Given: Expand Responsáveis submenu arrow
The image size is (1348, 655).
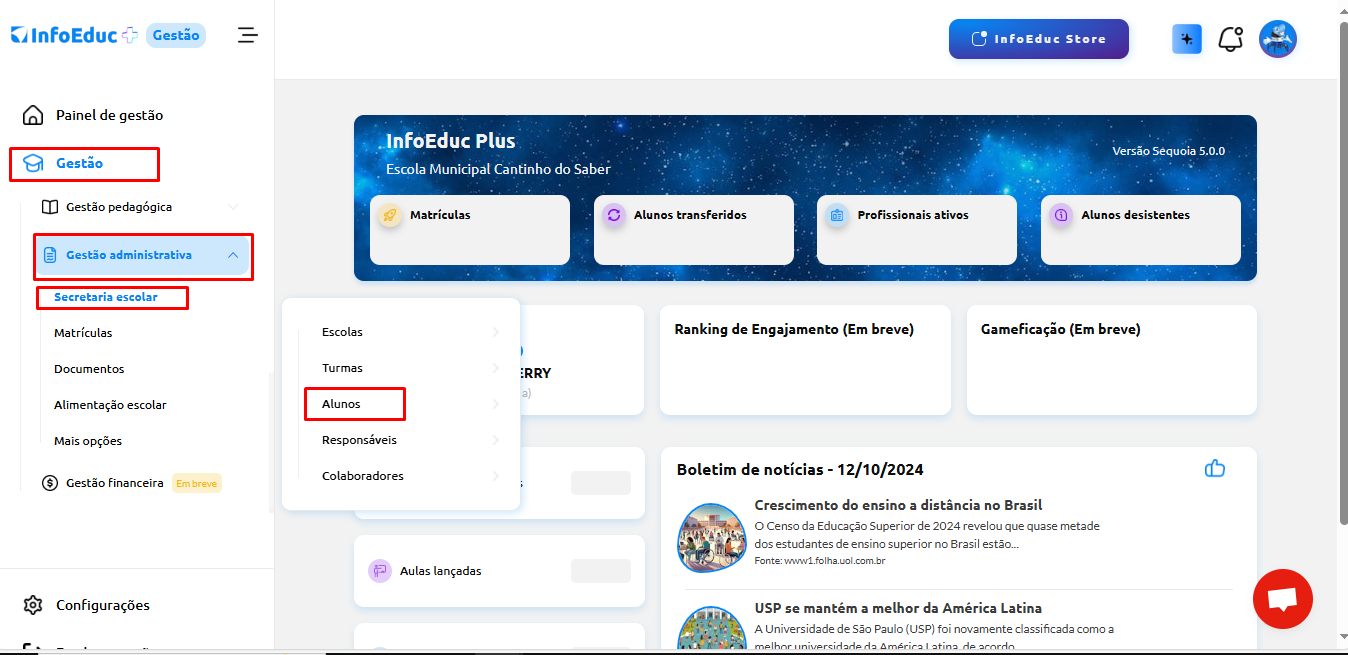Looking at the screenshot, I should pyautogui.click(x=496, y=440).
